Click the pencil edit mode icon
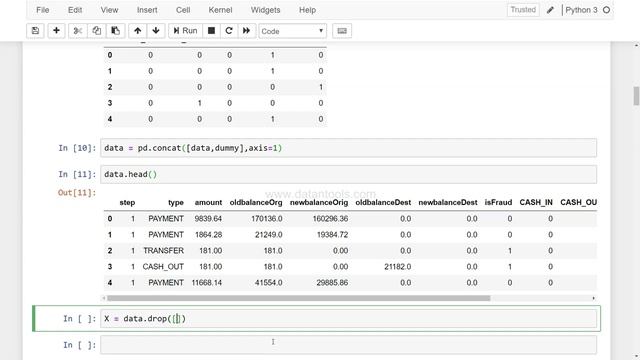The height and width of the screenshot is (360, 640). (x=550, y=10)
